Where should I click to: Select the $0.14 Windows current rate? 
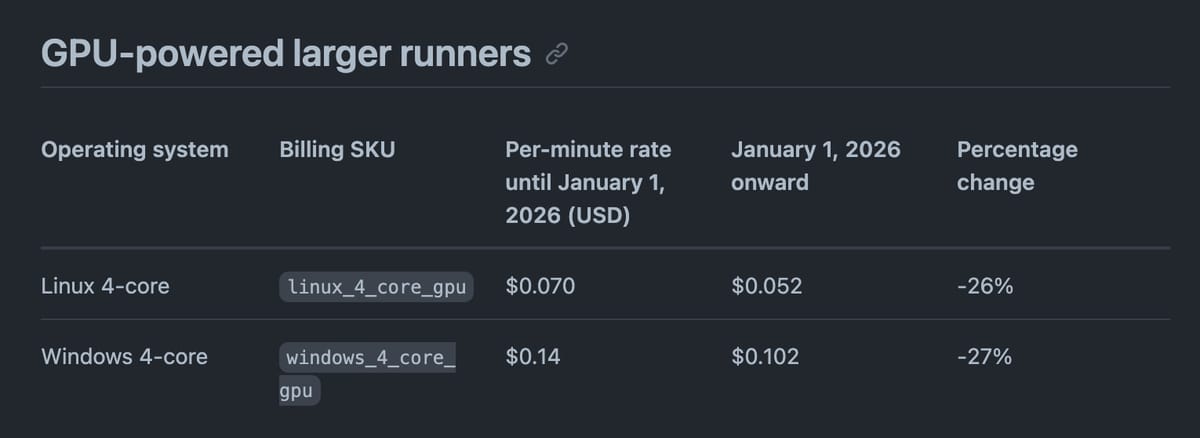click(x=533, y=356)
